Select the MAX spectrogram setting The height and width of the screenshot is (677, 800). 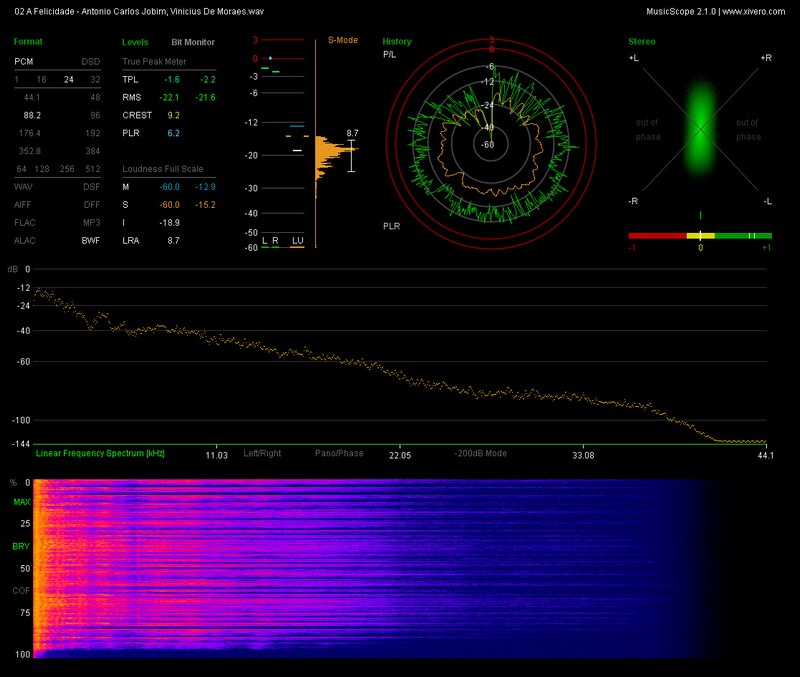click(21, 502)
